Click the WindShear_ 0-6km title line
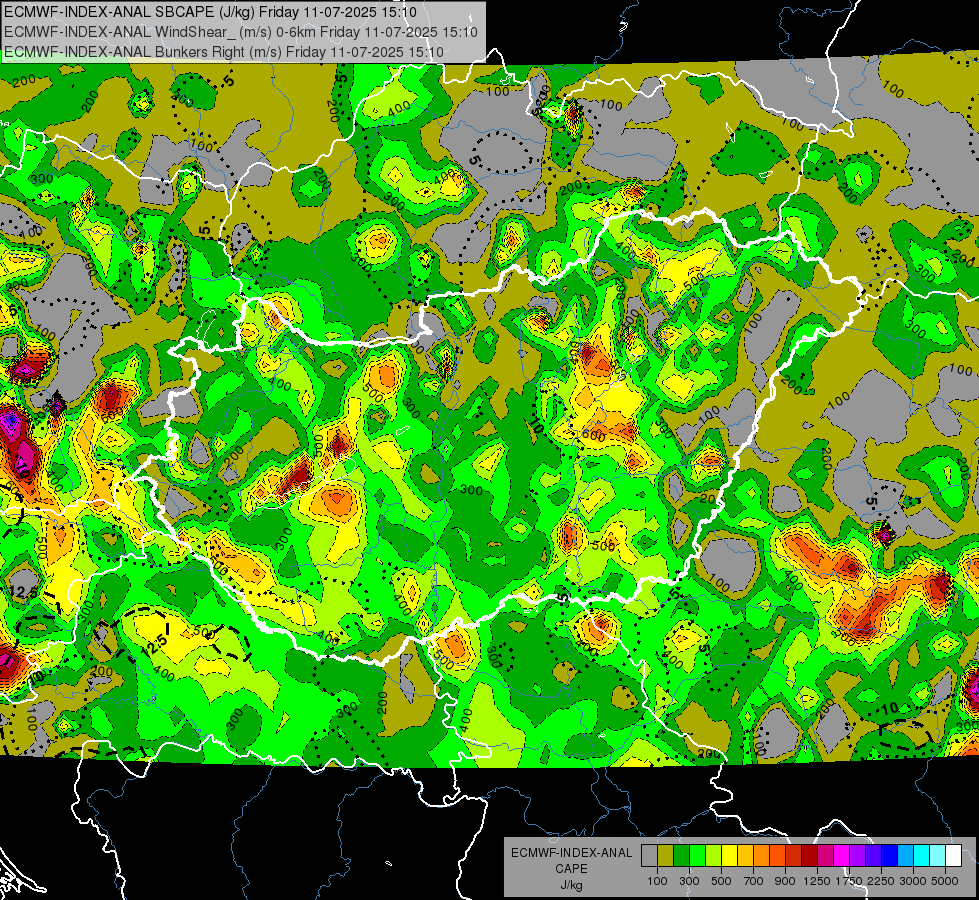 pyautogui.click(x=240, y=32)
